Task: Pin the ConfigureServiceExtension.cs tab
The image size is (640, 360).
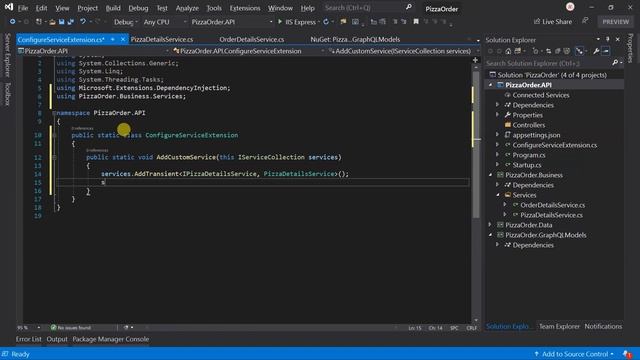Action: point(113,39)
